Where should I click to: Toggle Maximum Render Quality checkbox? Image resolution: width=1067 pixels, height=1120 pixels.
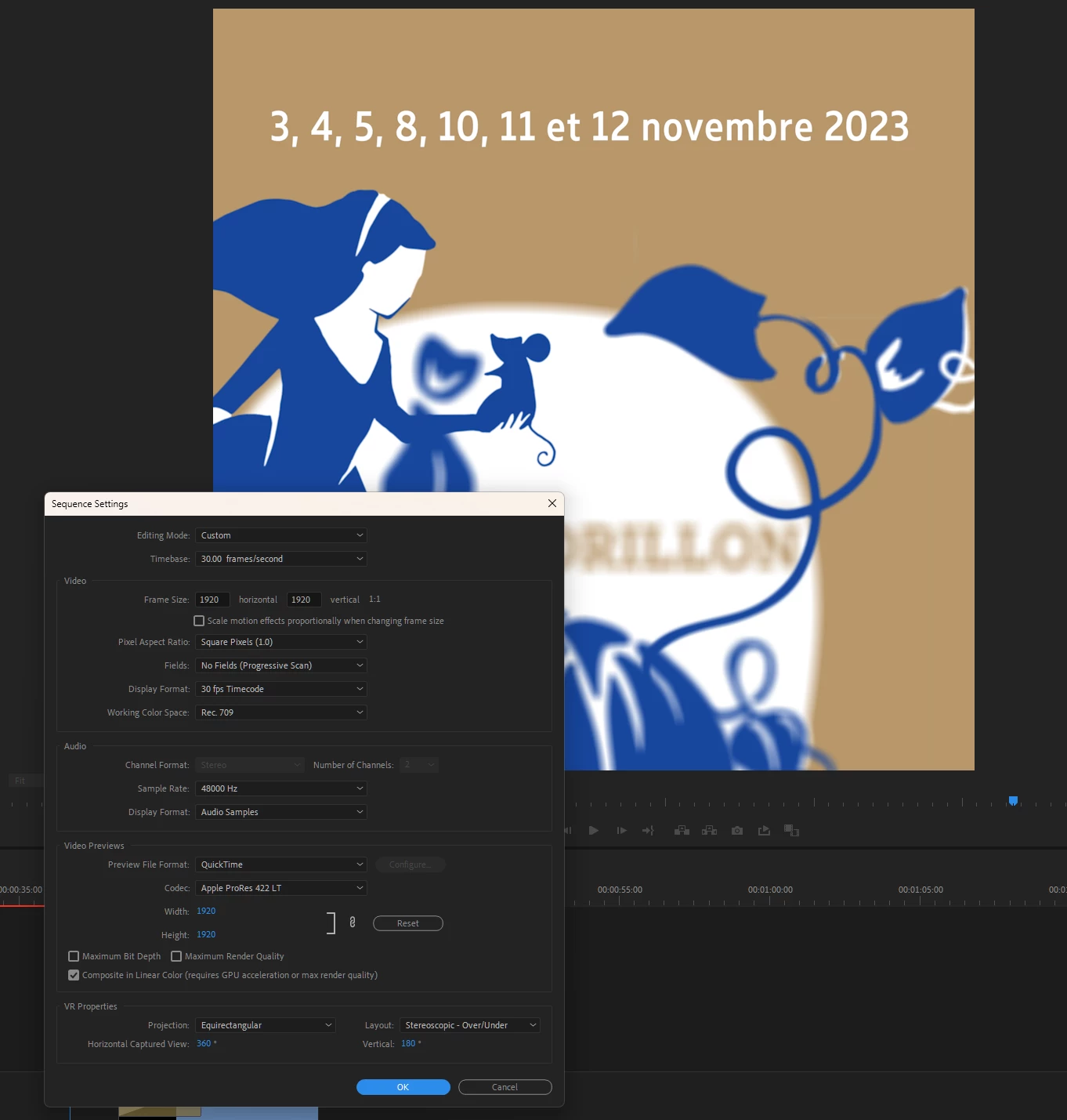[x=176, y=956]
